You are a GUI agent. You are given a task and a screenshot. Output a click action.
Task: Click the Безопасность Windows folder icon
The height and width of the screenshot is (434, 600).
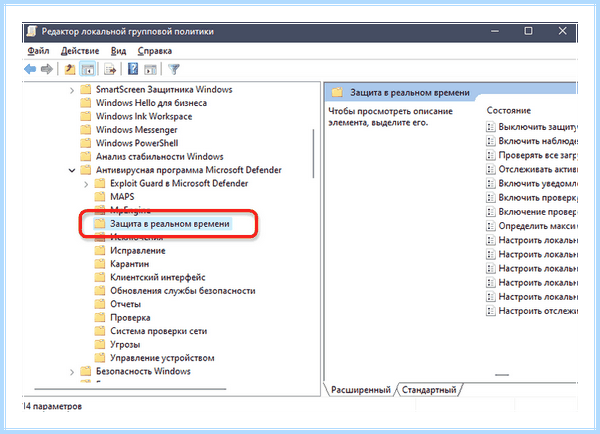click(86, 371)
